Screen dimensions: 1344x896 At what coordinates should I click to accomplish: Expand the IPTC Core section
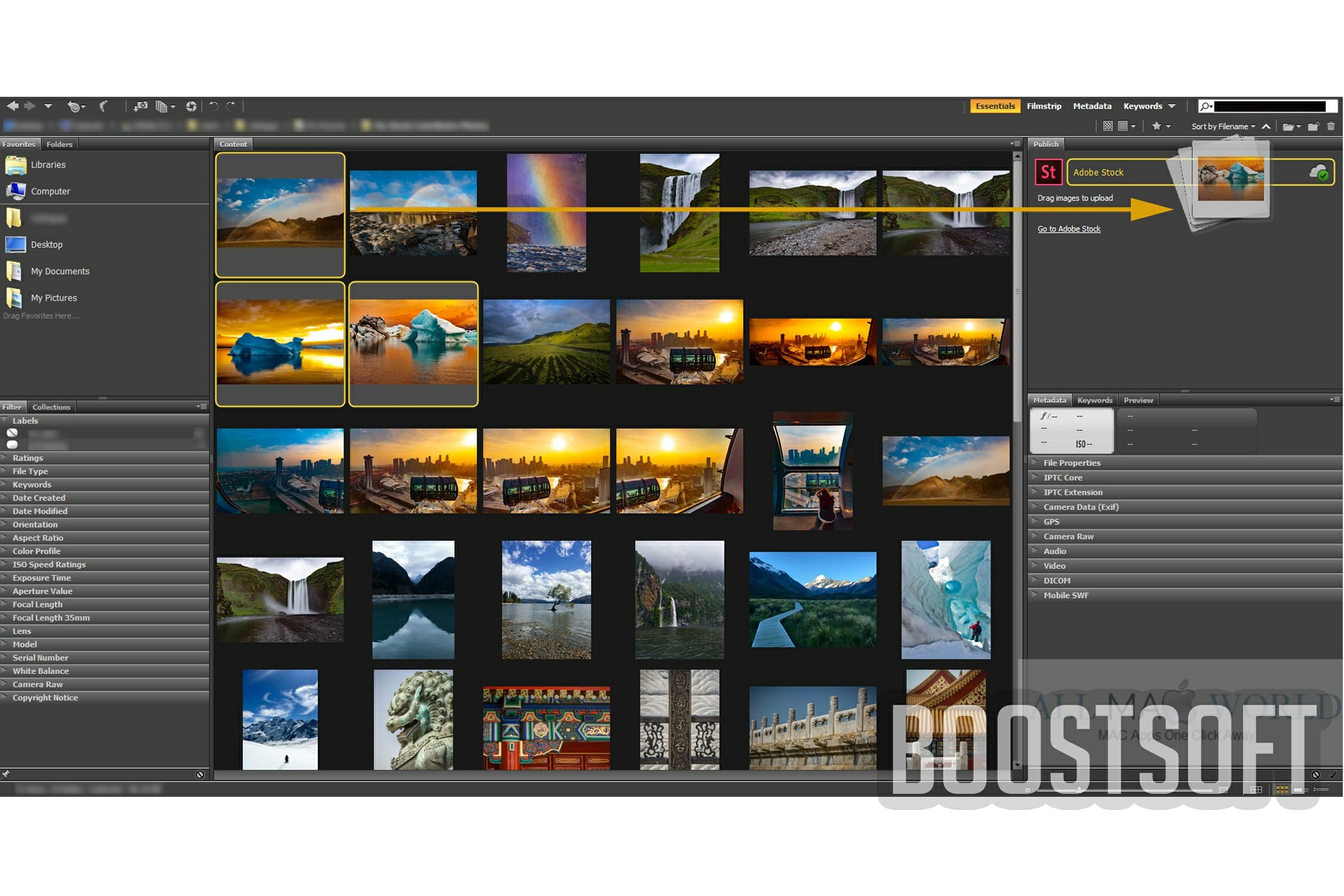[x=1186, y=478]
